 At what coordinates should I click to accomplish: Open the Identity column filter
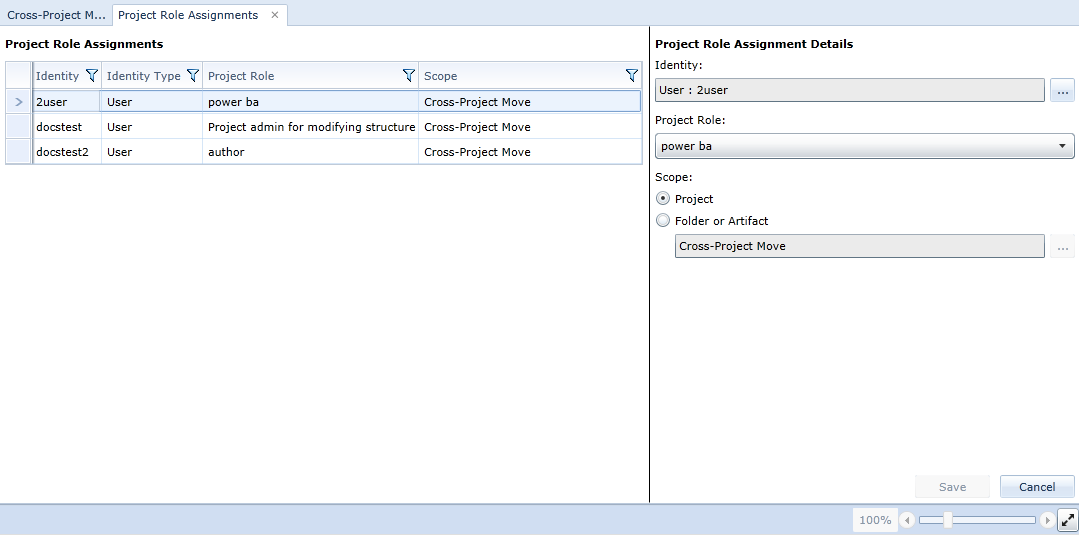pyautogui.click(x=92, y=76)
